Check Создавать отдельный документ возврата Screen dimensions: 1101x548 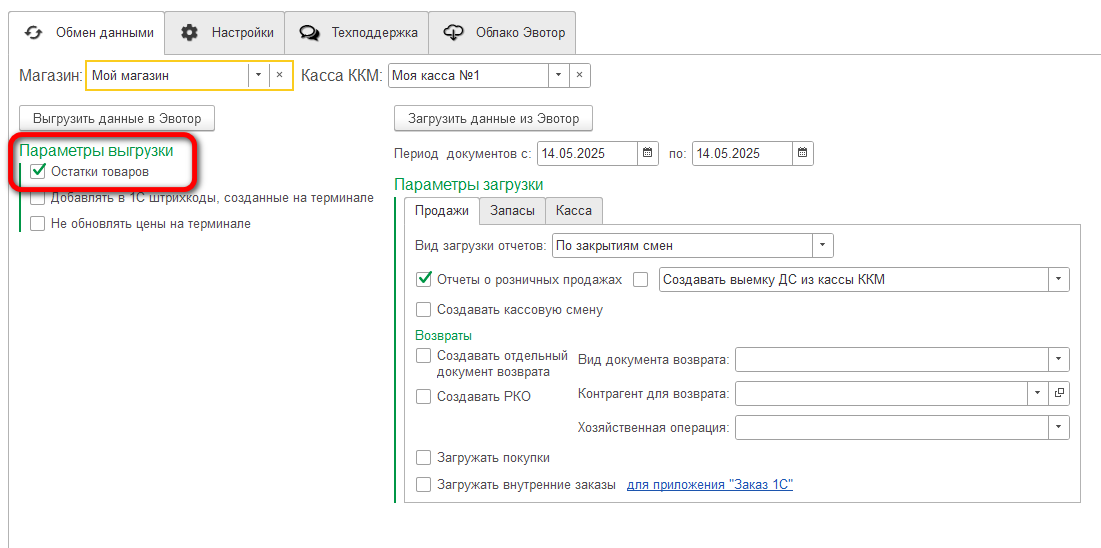pyautogui.click(x=423, y=355)
